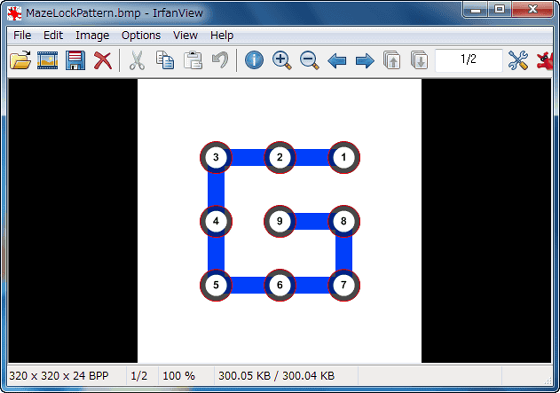Open the Slideshow filmstrip icon
The width and height of the screenshot is (560, 393).
(48, 60)
